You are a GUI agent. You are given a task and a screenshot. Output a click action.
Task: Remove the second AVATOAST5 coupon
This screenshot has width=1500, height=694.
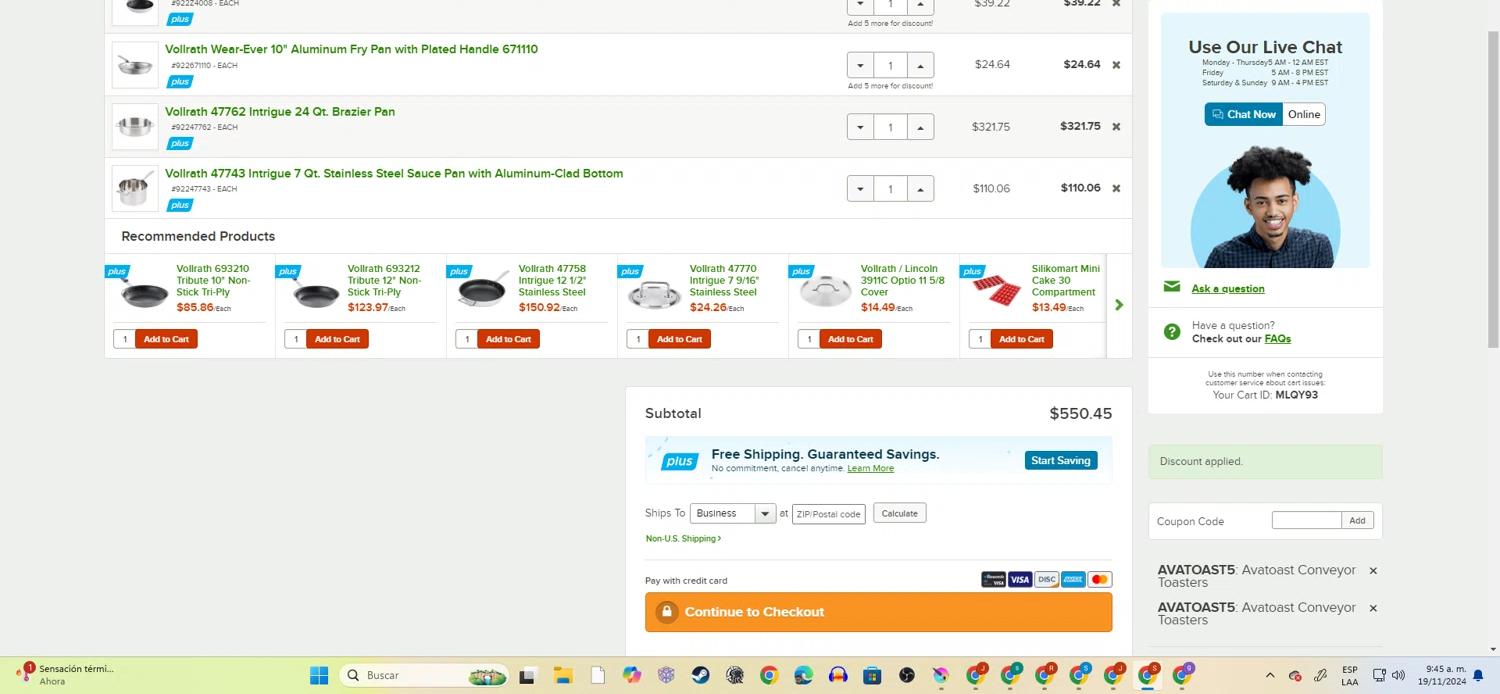[1373, 608]
